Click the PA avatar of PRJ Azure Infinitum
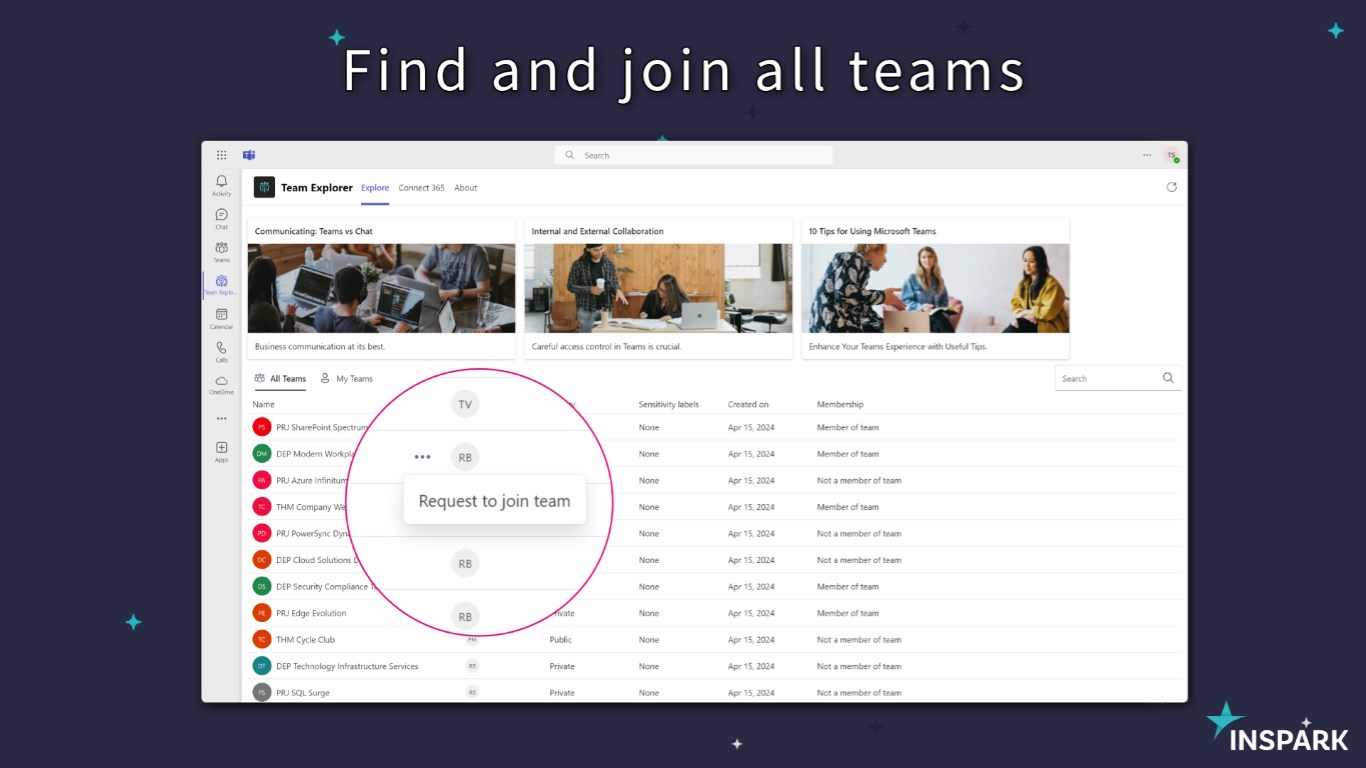Screen dimensions: 1366x768 click(262, 480)
